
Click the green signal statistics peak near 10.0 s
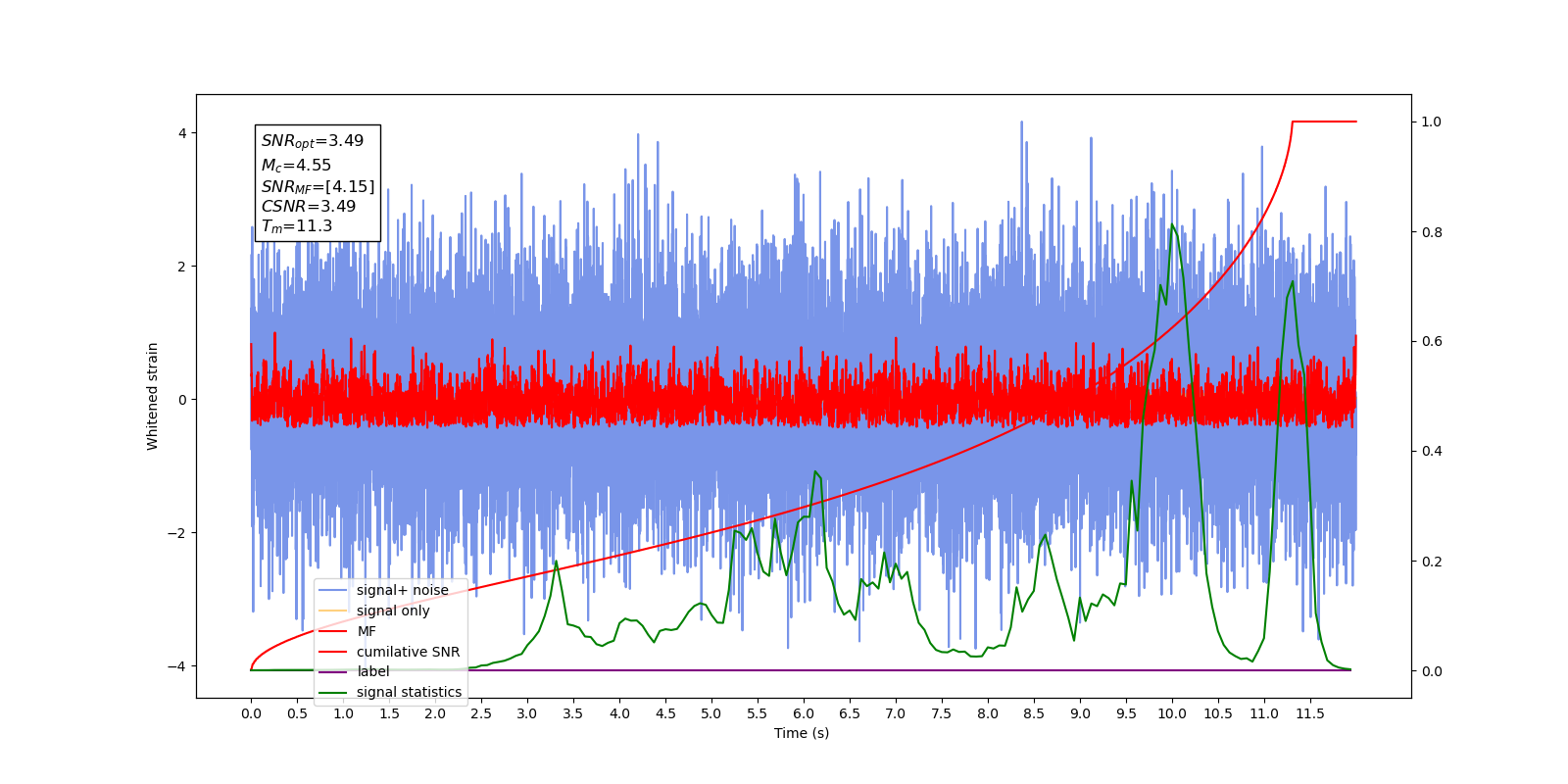pos(1172,225)
